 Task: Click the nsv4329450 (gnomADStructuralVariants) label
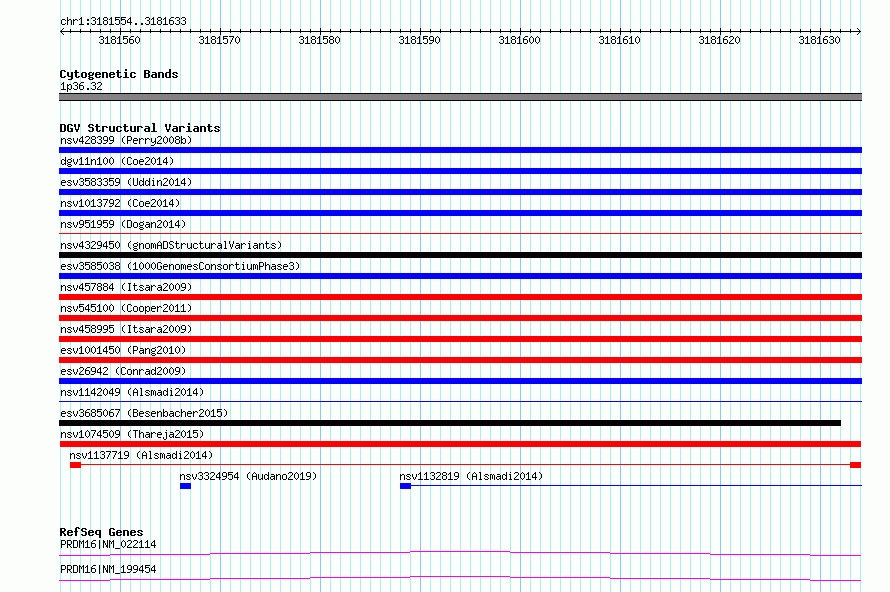(171, 245)
